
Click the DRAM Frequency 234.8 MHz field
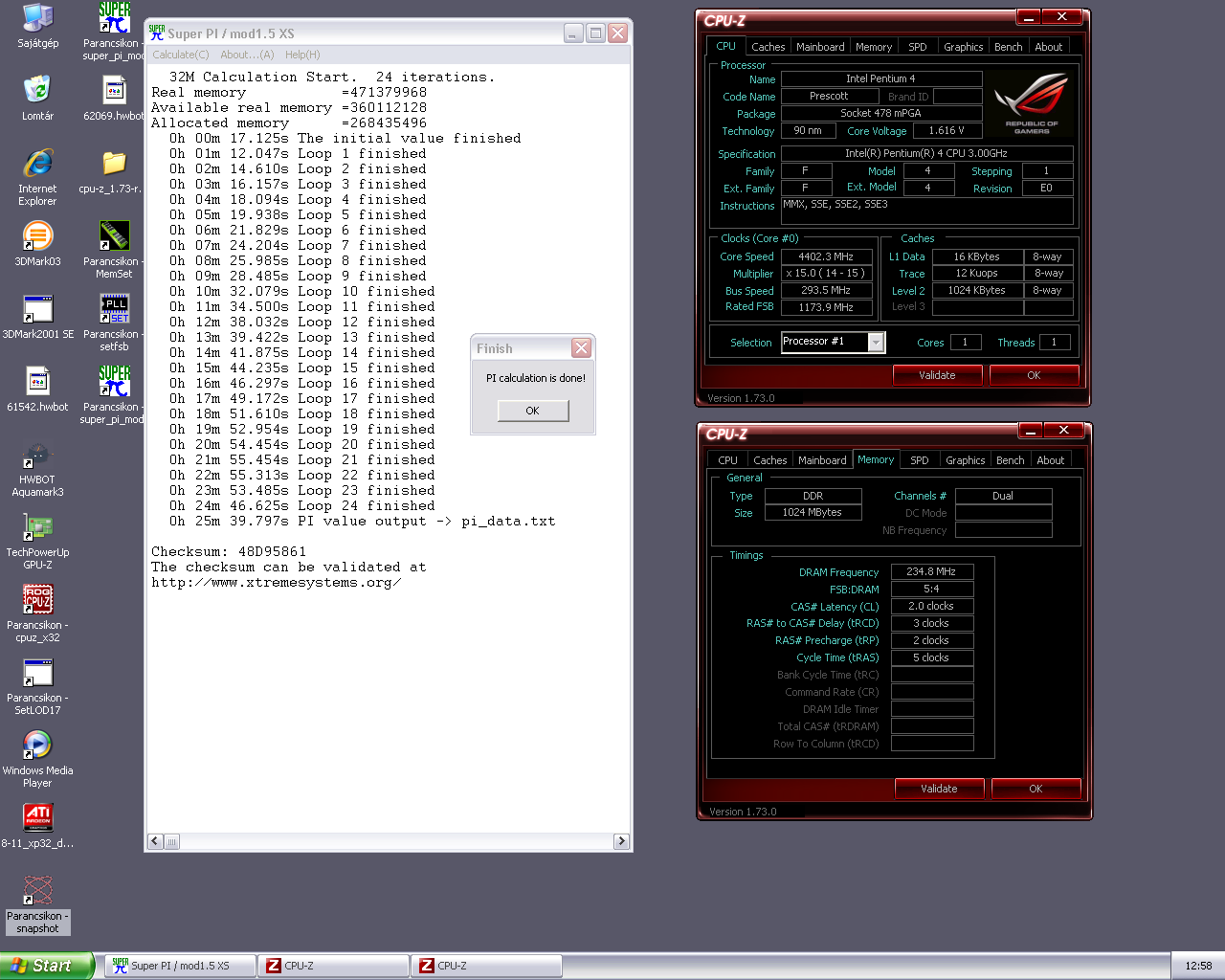click(932, 571)
